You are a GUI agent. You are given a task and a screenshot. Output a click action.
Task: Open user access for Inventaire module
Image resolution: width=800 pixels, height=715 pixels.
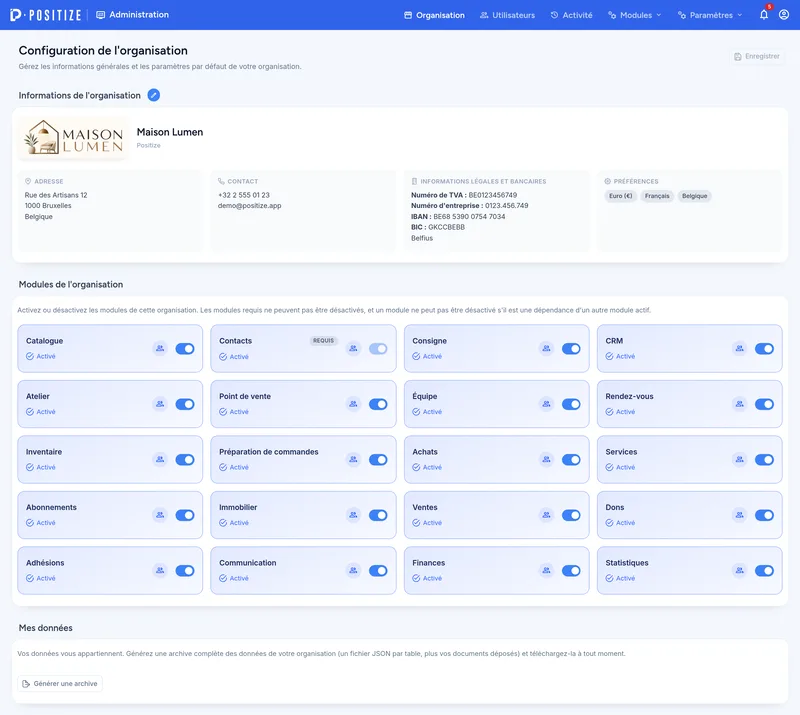(160, 460)
